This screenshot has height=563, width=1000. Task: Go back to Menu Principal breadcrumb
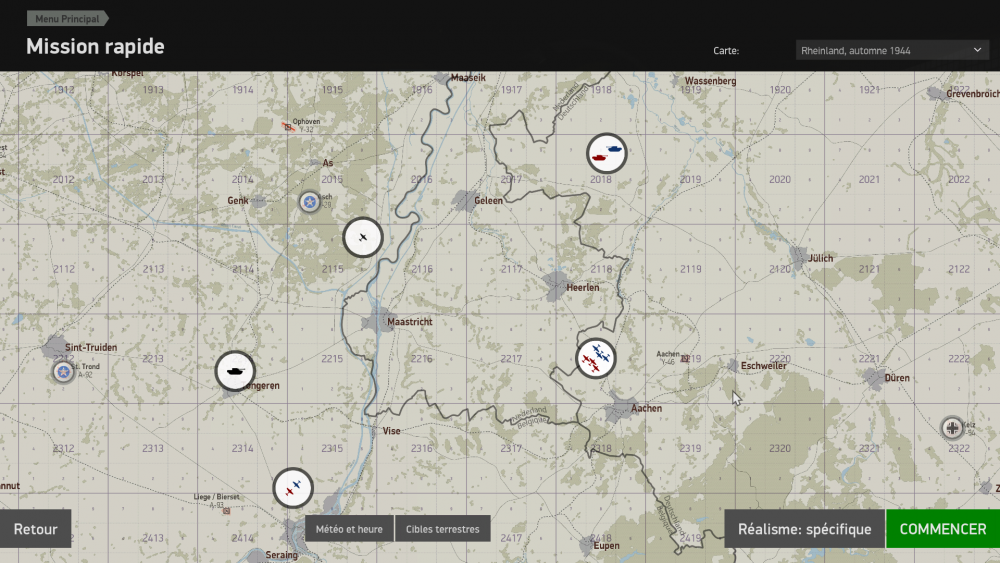pos(67,18)
